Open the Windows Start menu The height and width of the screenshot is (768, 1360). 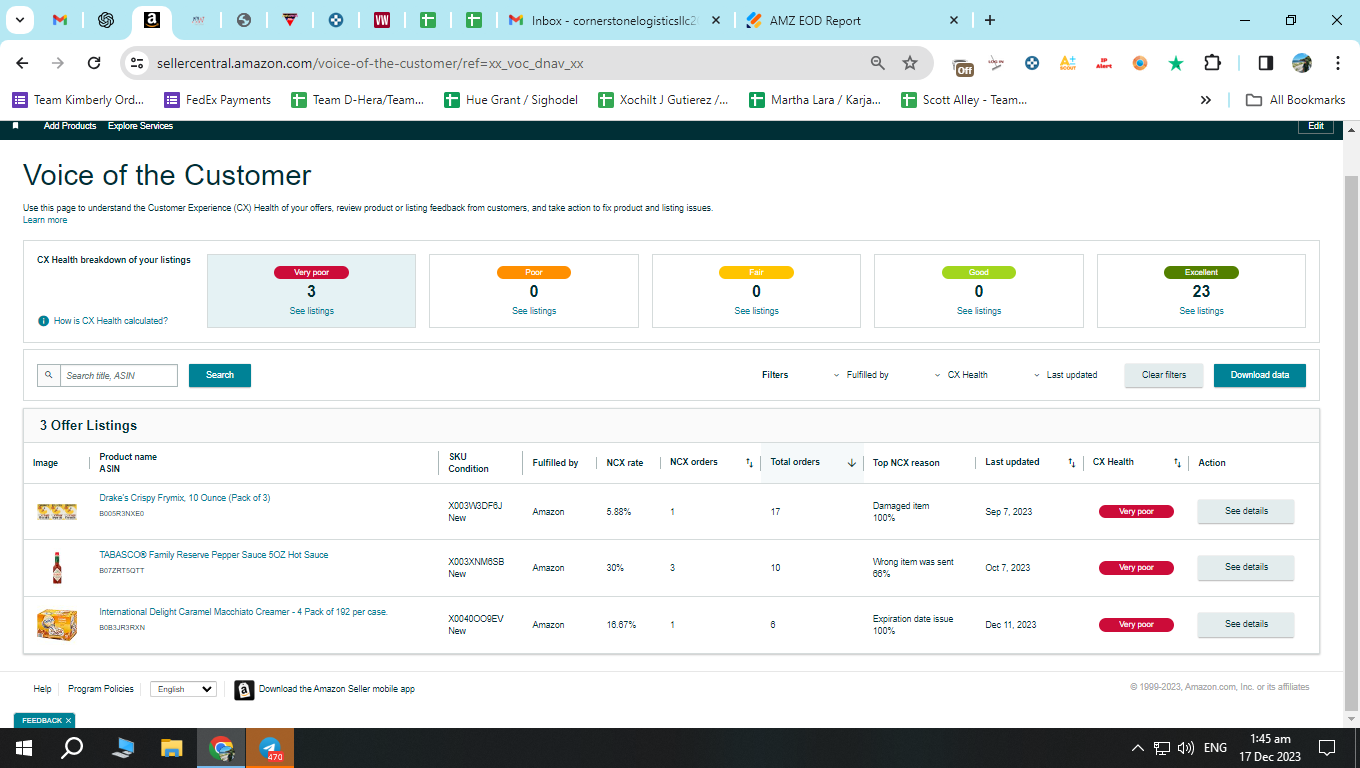(23, 748)
